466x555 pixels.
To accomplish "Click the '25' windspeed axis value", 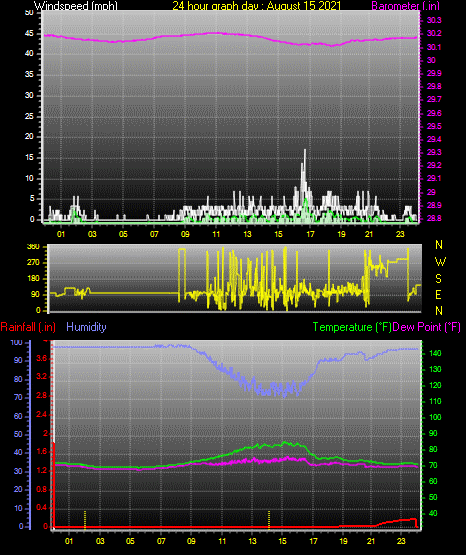I will (29, 116).
